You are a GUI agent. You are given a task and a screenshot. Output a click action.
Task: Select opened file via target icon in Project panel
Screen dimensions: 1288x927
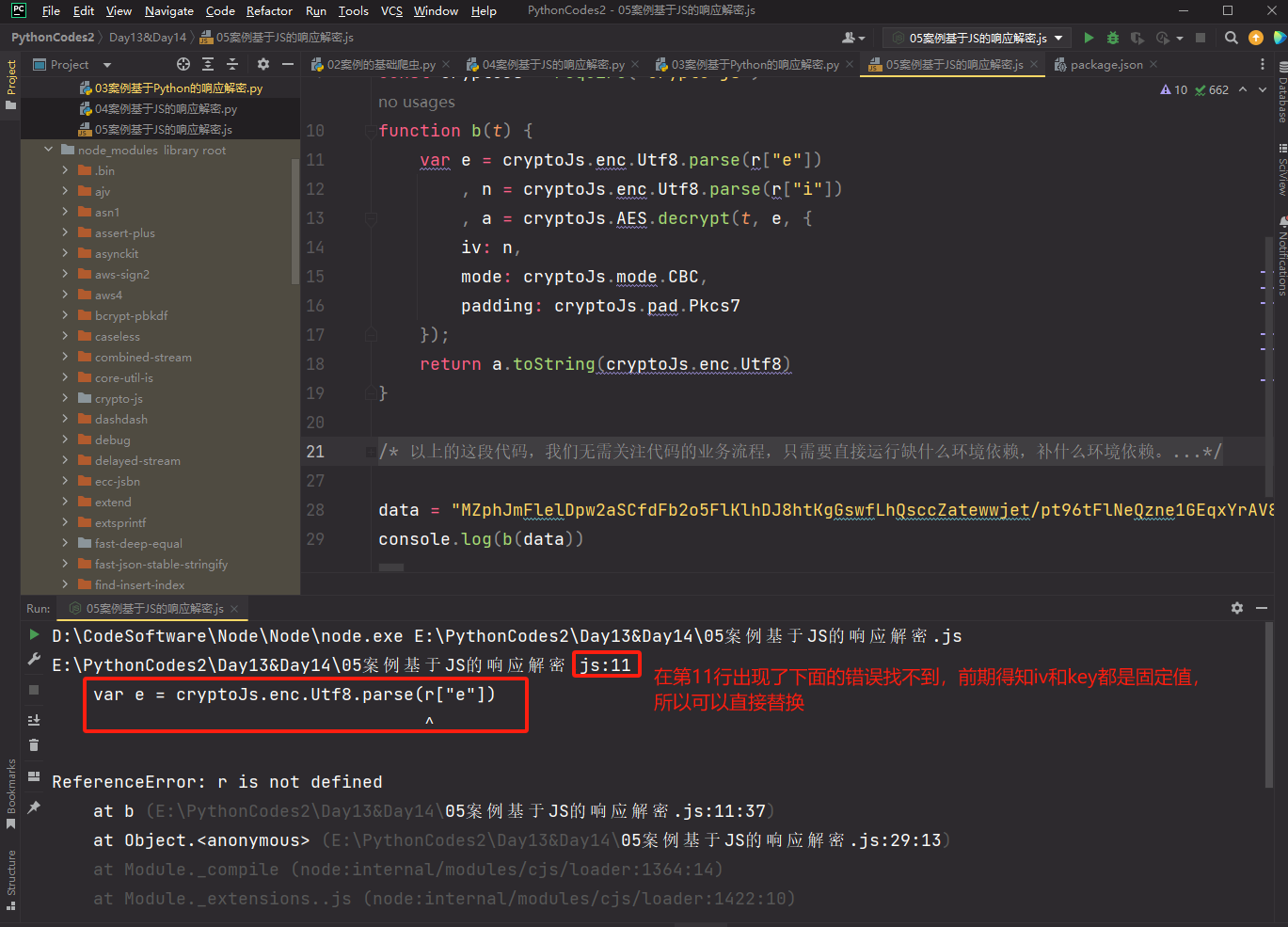pos(183,64)
